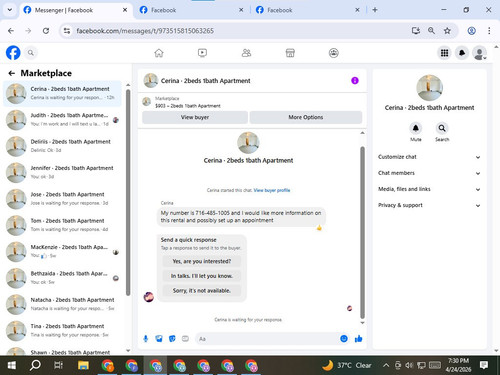
Task: Choose a sticker from the composer
Action: (172, 339)
